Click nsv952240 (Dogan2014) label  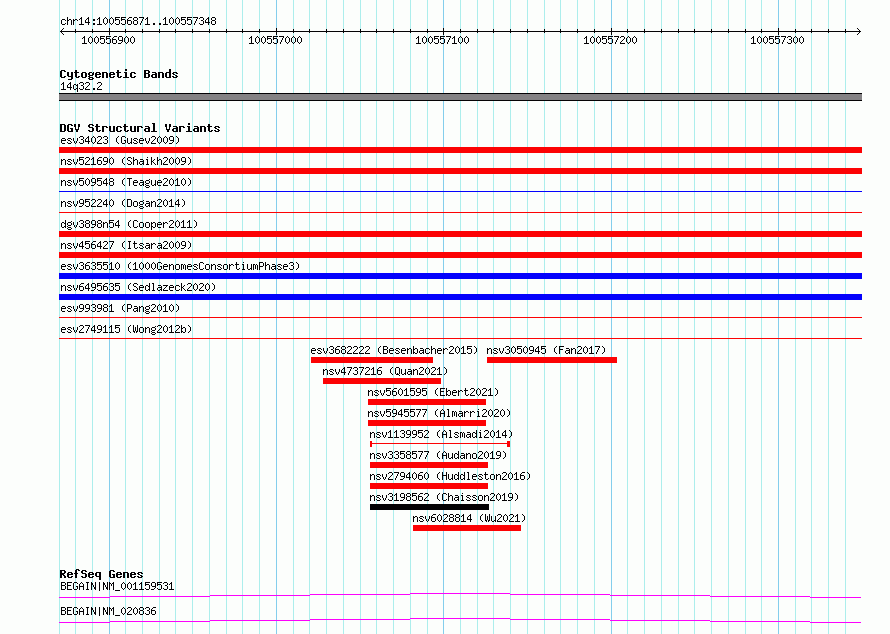(123, 203)
